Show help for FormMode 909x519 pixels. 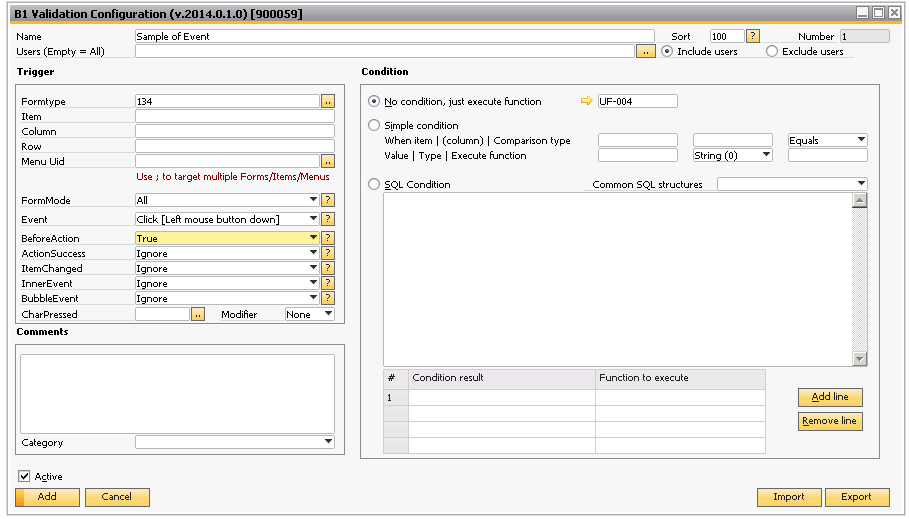click(x=328, y=200)
